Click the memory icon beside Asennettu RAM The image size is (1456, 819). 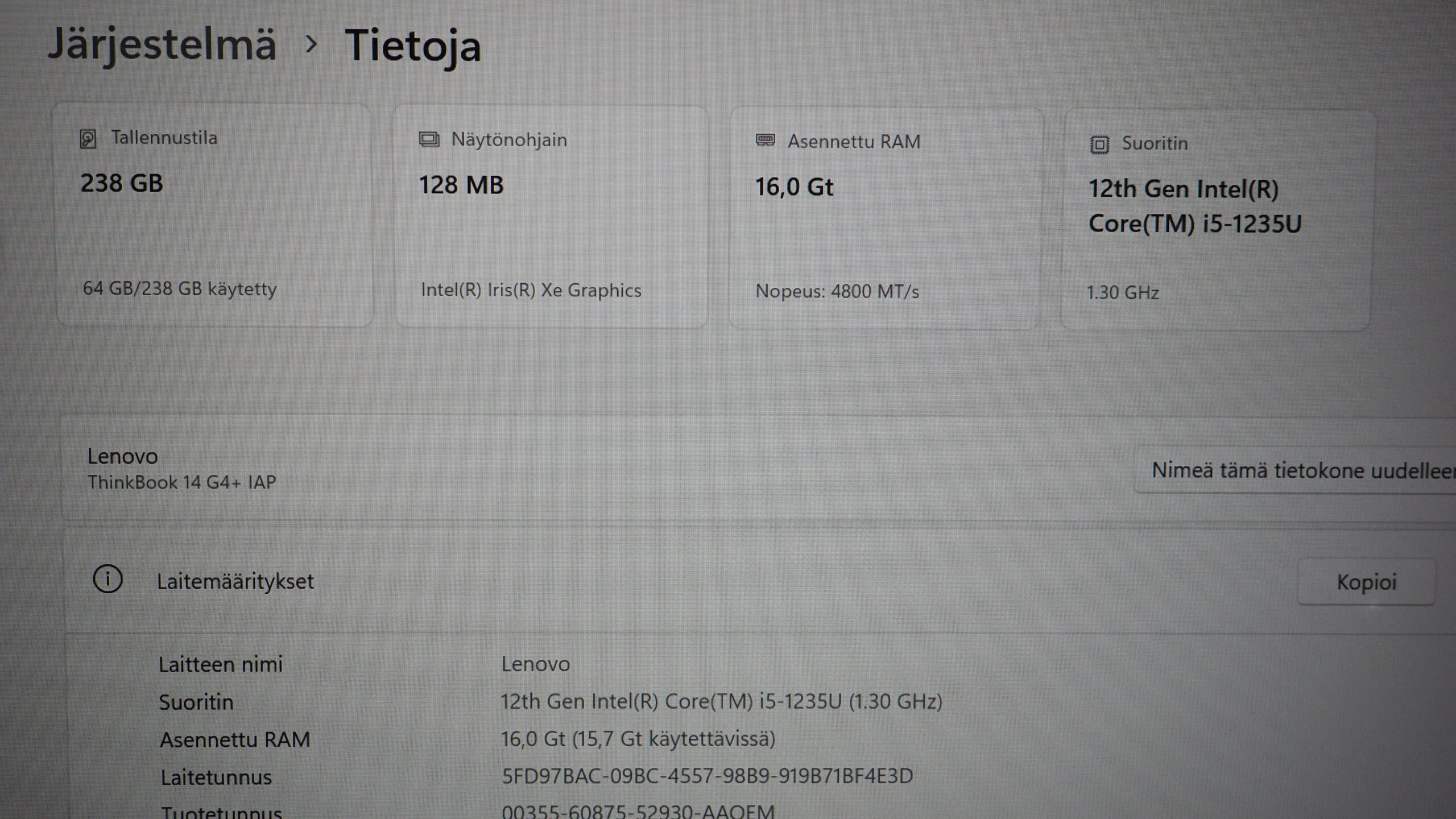pos(765,140)
